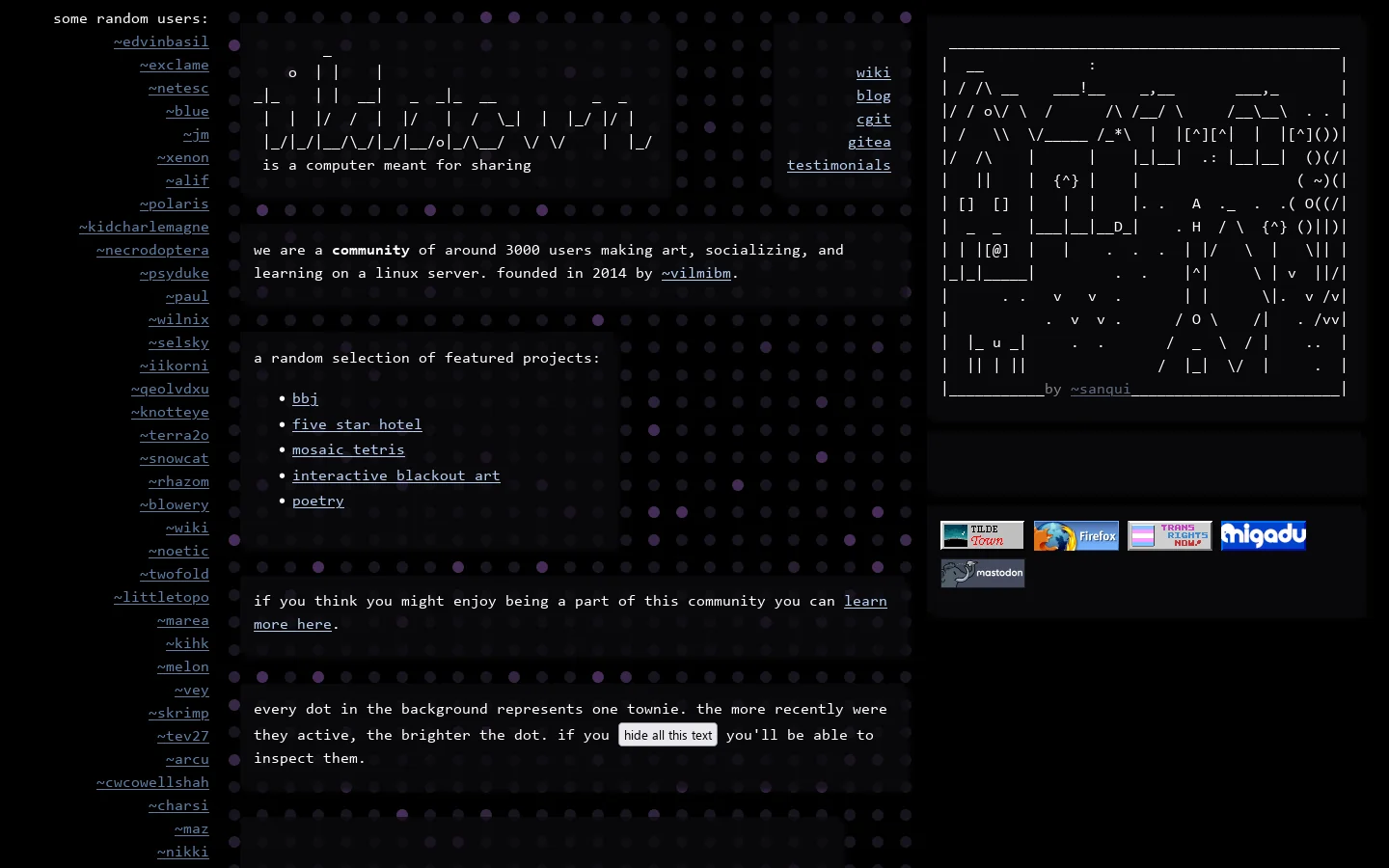Visit founder ~vilmibm's page

pyautogui.click(x=696, y=273)
